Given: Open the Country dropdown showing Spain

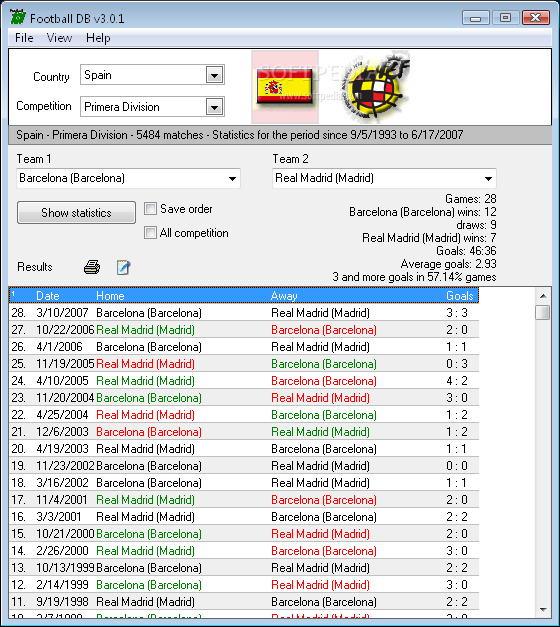Looking at the screenshot, I should tap(214, 75).
